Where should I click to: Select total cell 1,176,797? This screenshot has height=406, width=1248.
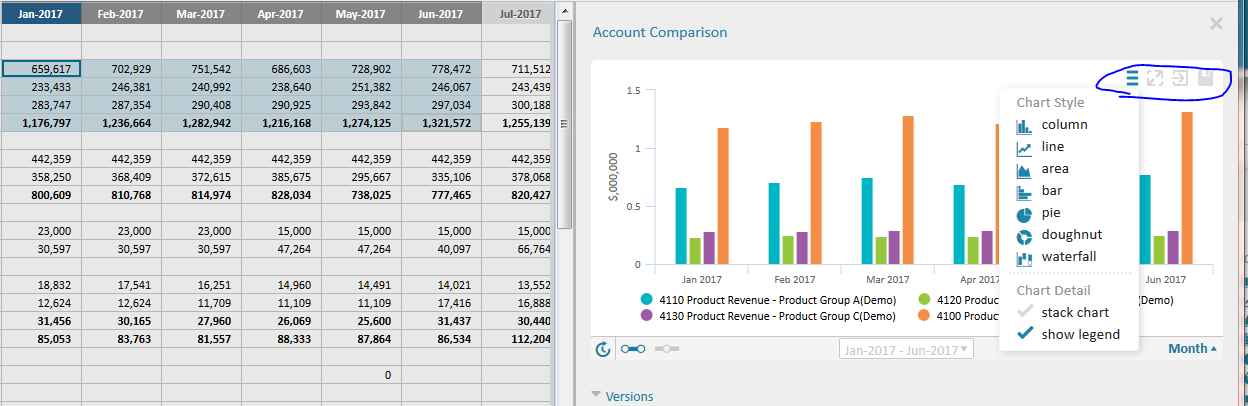click(x=41, y=123)
